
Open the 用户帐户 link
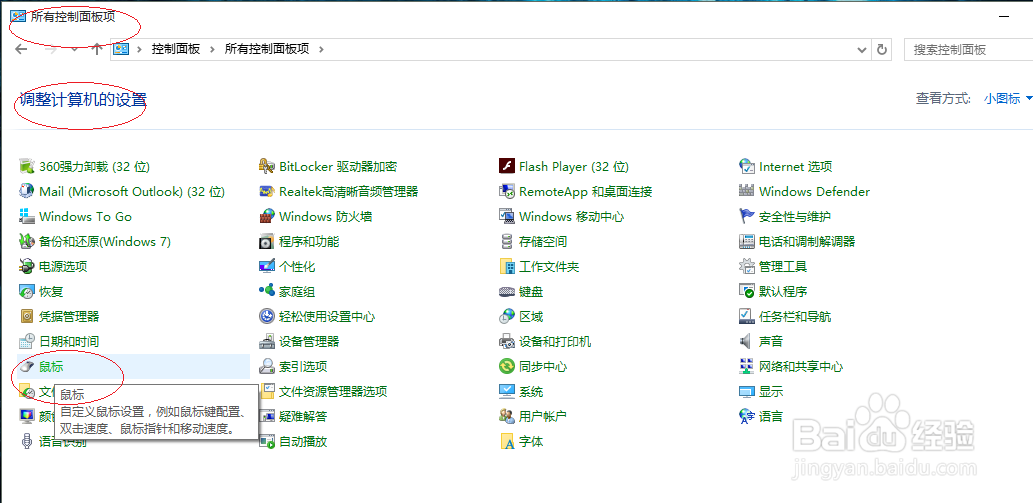pyautogui.click(x=543, y=417)
